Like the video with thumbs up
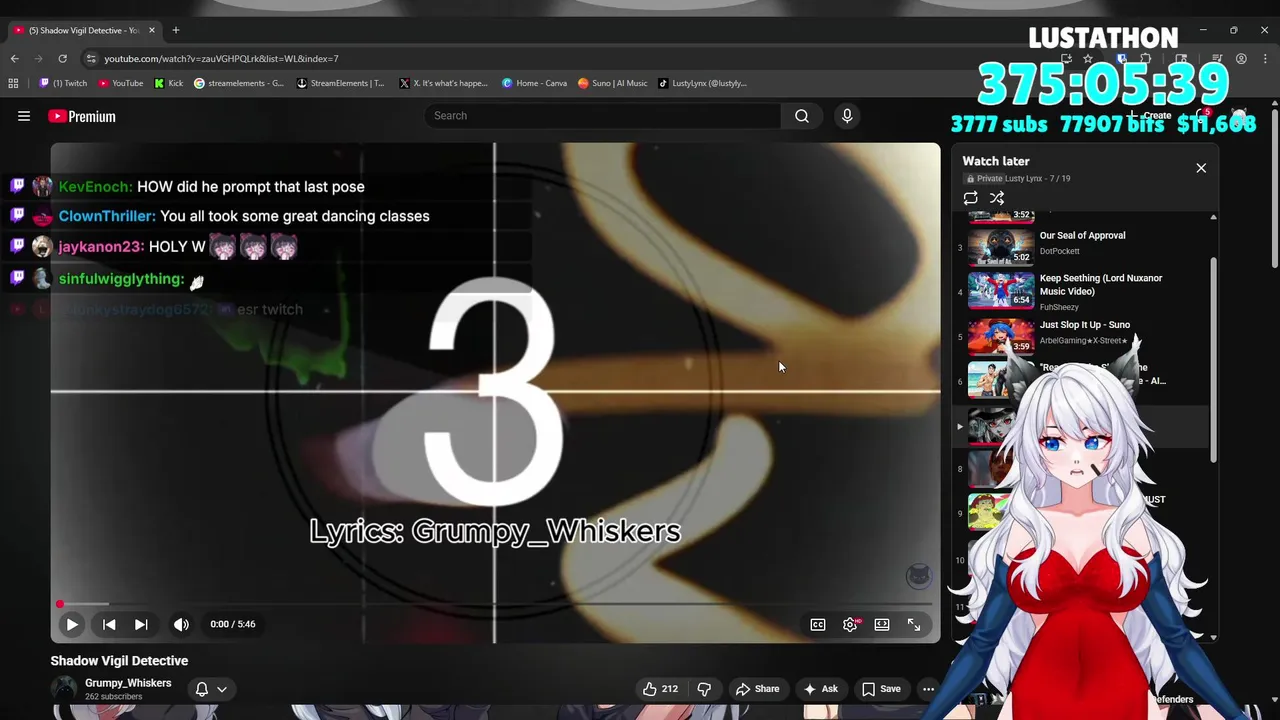Screen dimensions: 1280x720 661,689
